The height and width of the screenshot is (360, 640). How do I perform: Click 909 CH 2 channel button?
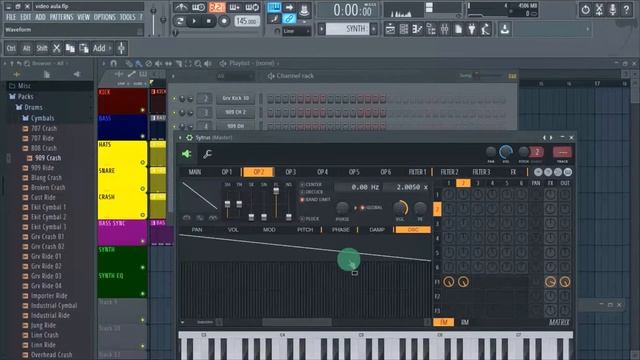pos(236,112)
